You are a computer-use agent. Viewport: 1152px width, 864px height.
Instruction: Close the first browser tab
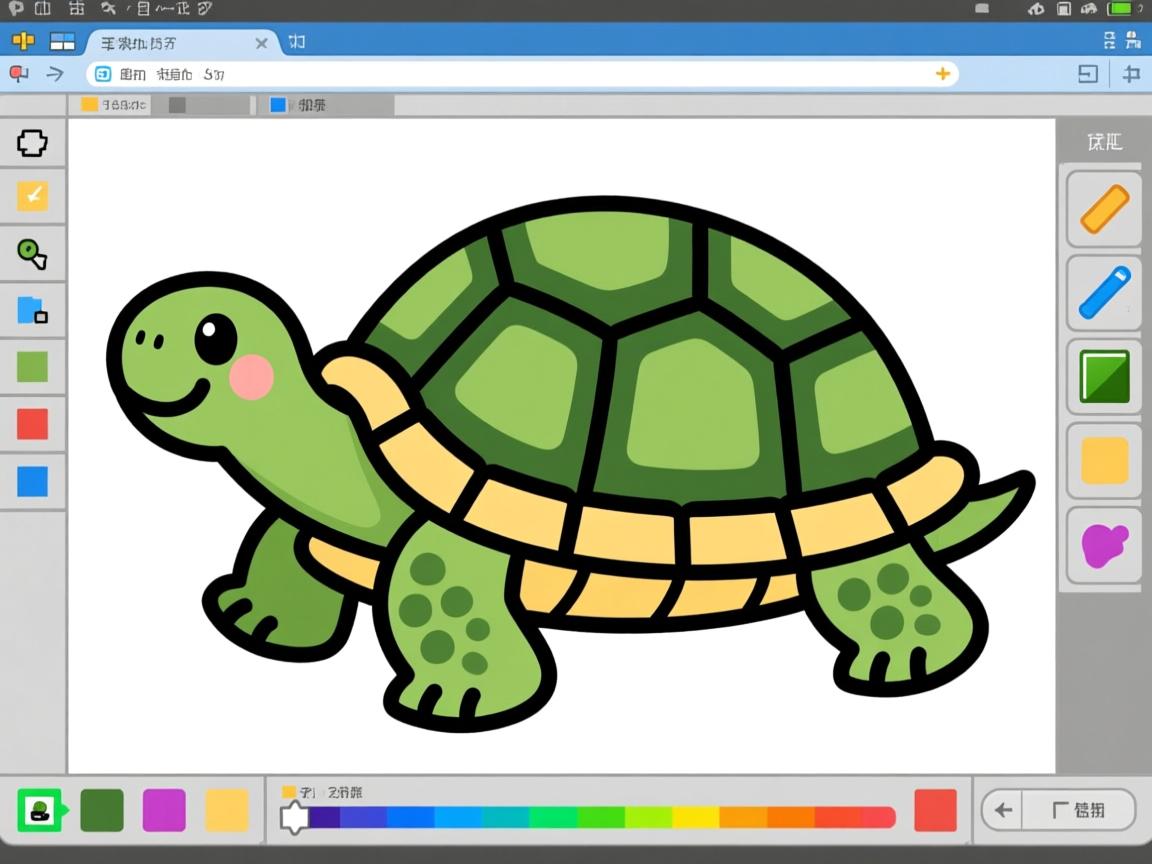pyautogui.click(x=261, y=43)
